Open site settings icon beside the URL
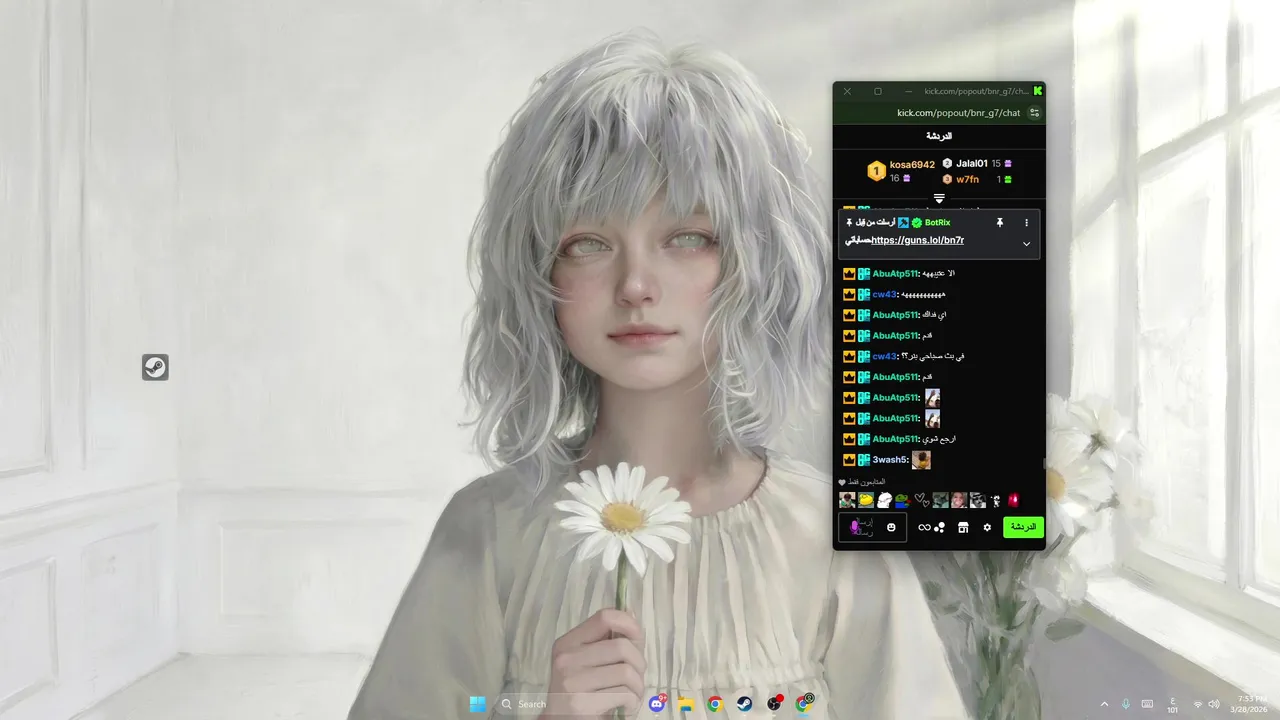The height and width of the screenshot is (720, 1280). click(x=1035, y=113)
